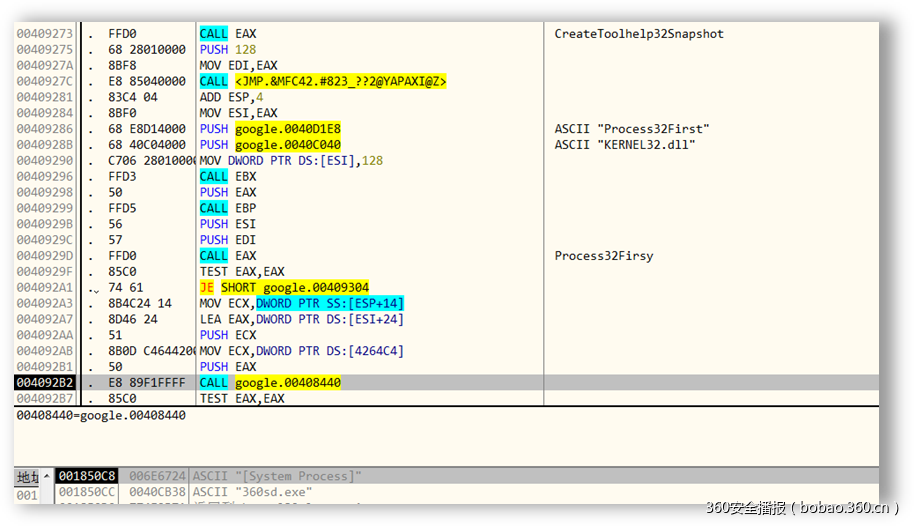Select the LEA EAX,DWORD PTR DS:[ESI+24] line

(301, 319)
